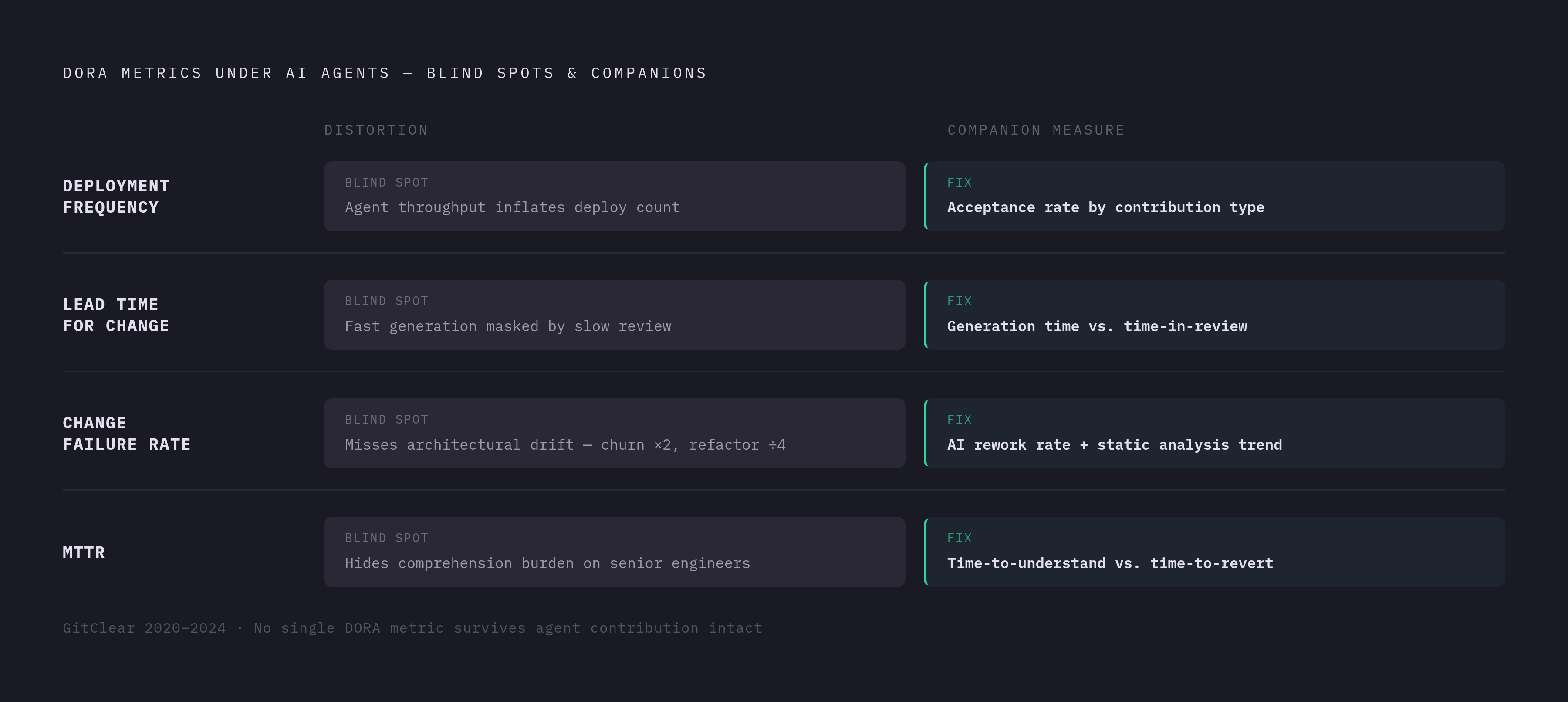Click 'Fast generation masked by slow review'
Screen dimensions: 1568x702
(508, 326)
